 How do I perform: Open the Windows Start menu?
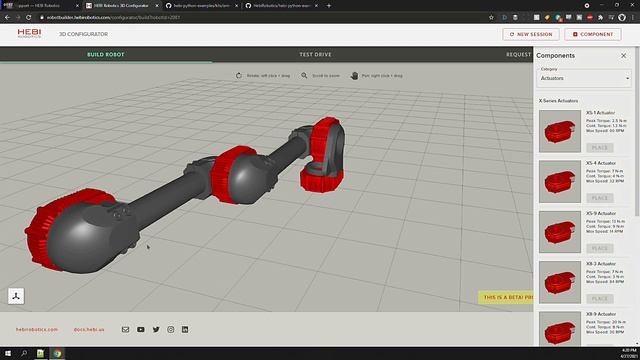click(8, 353)
